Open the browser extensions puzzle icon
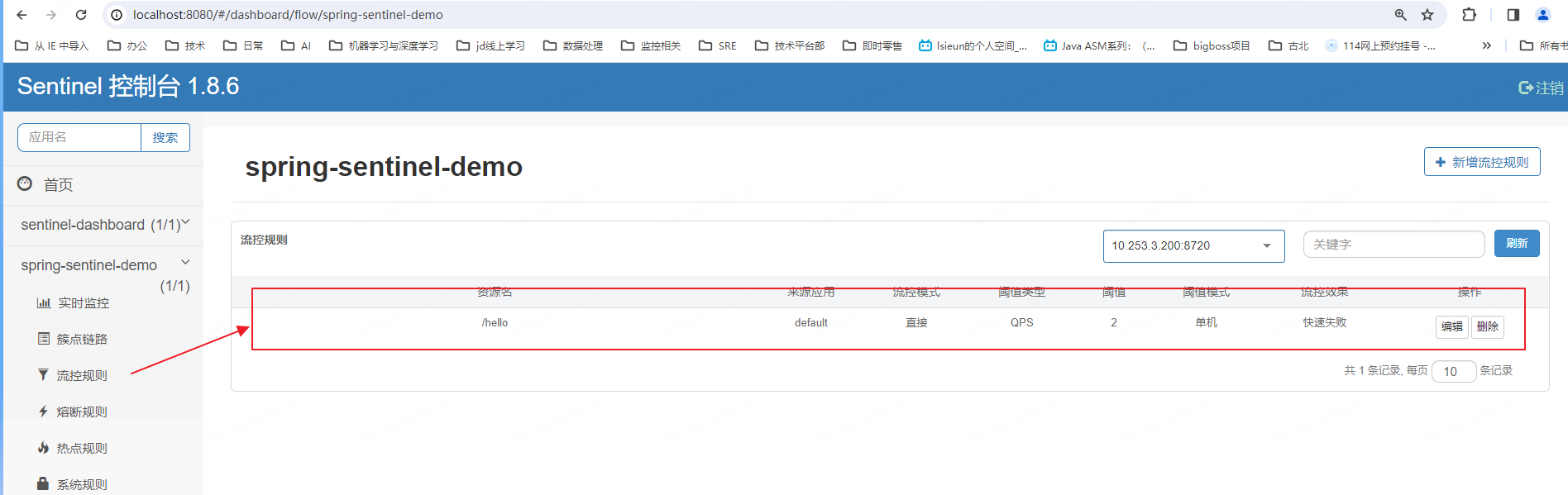Image resolution: width=1568 pixels, height=495 pixels. click(1470, 15)
